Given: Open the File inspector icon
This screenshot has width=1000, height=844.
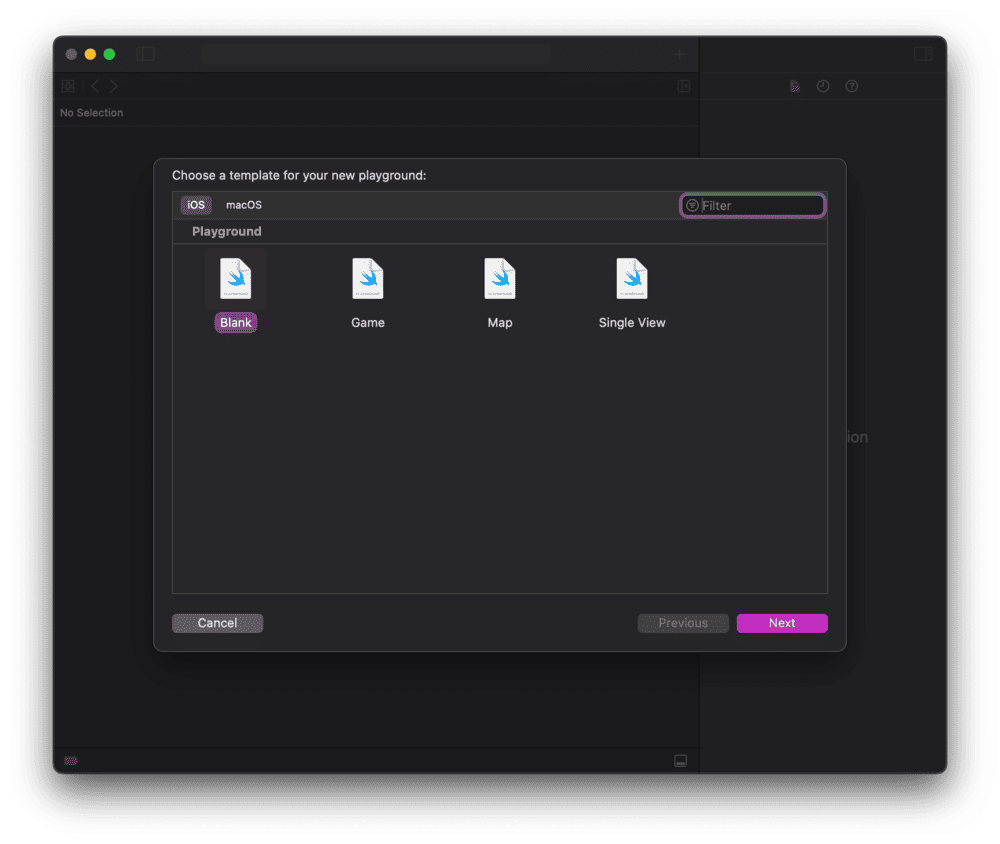Looking at the screenshot, I should [x=795, y=86].
